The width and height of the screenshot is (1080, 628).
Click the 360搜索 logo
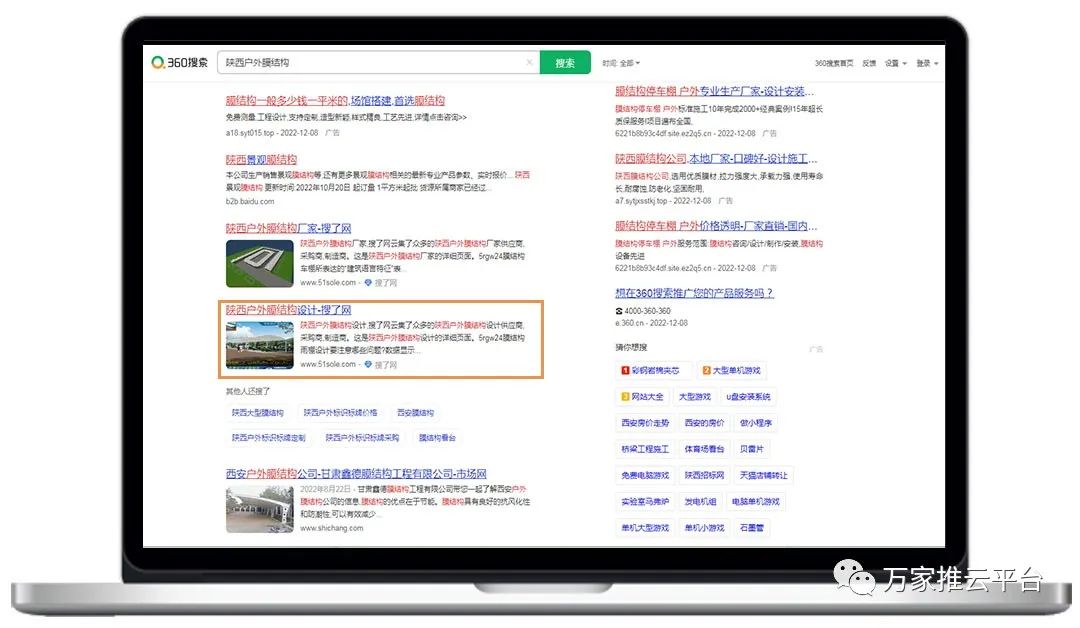[180, 63]
